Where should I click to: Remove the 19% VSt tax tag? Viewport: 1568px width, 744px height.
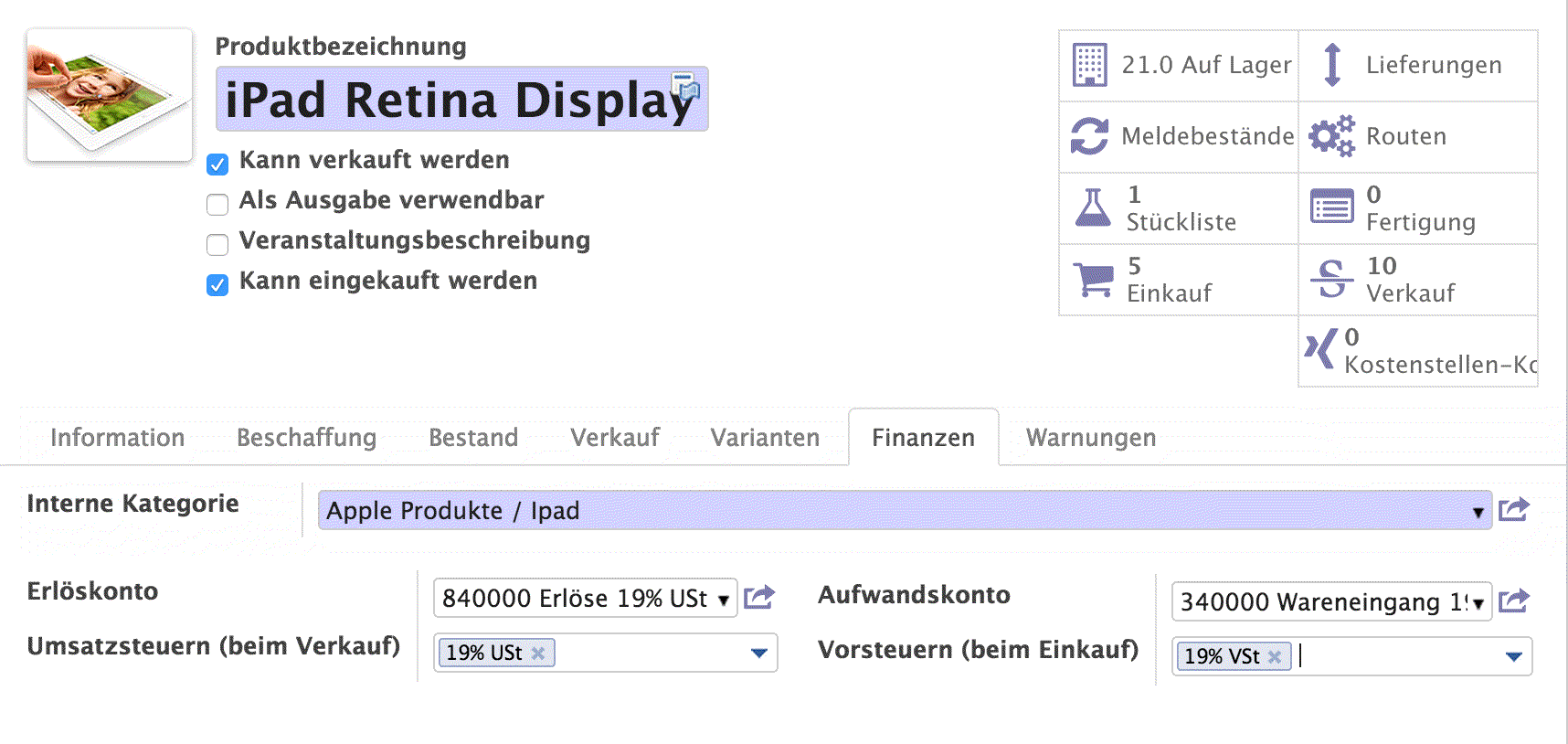click(x=1275, y=656)
